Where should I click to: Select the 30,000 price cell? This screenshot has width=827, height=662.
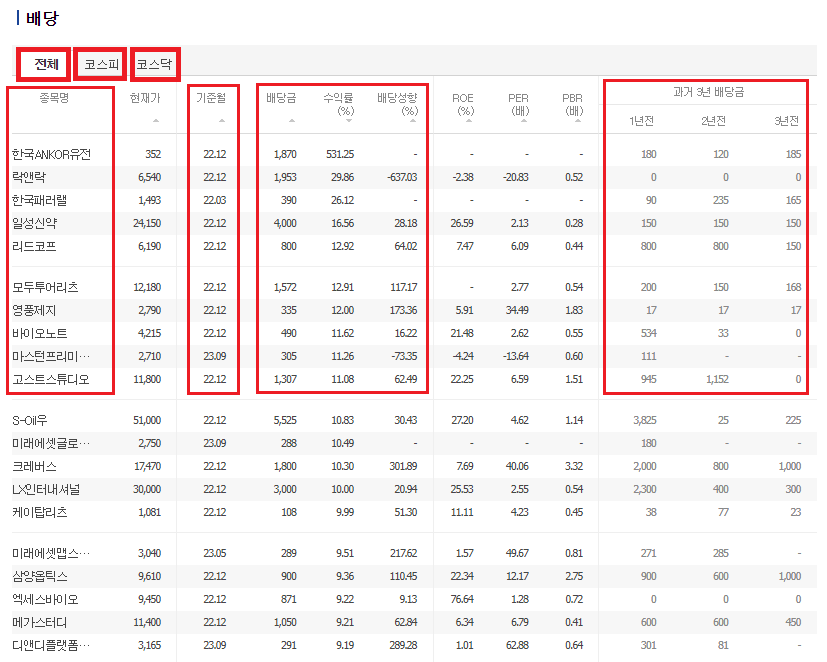147,490
